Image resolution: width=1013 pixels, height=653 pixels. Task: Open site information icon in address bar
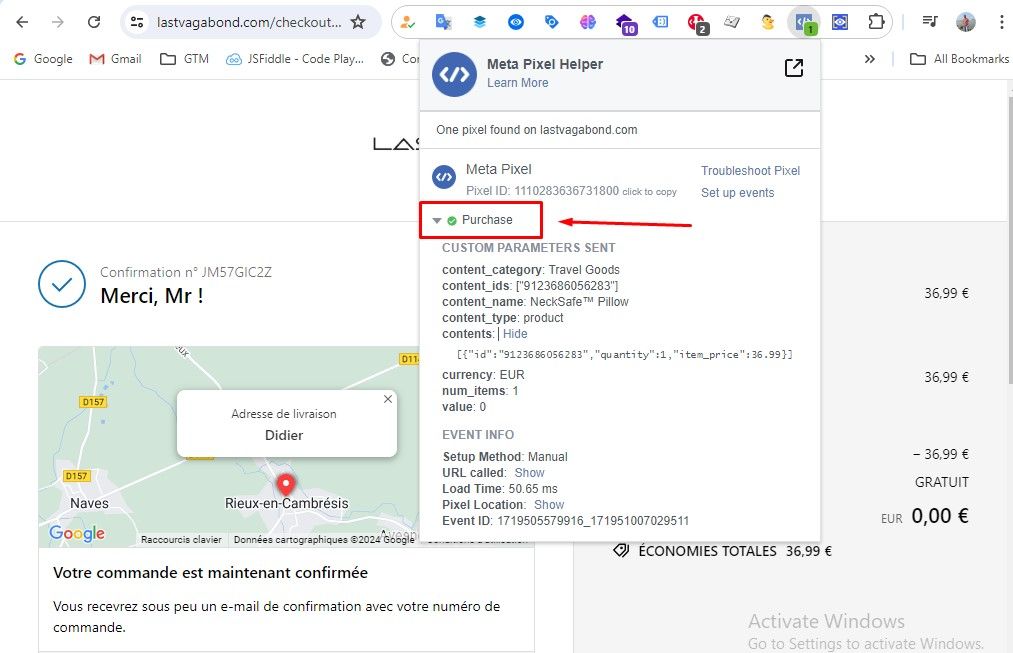(137, 22)
